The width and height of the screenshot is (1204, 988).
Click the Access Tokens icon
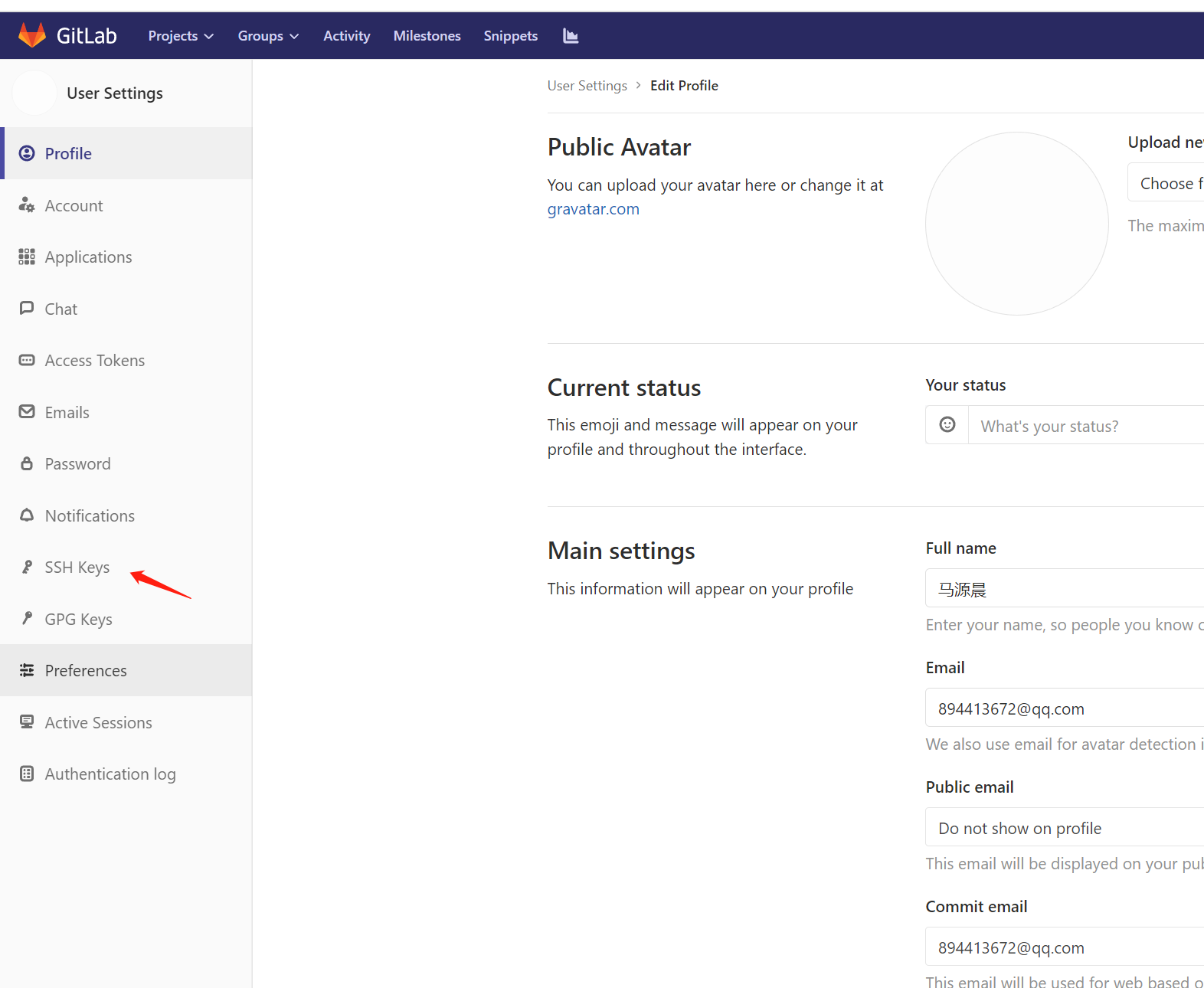27,360
